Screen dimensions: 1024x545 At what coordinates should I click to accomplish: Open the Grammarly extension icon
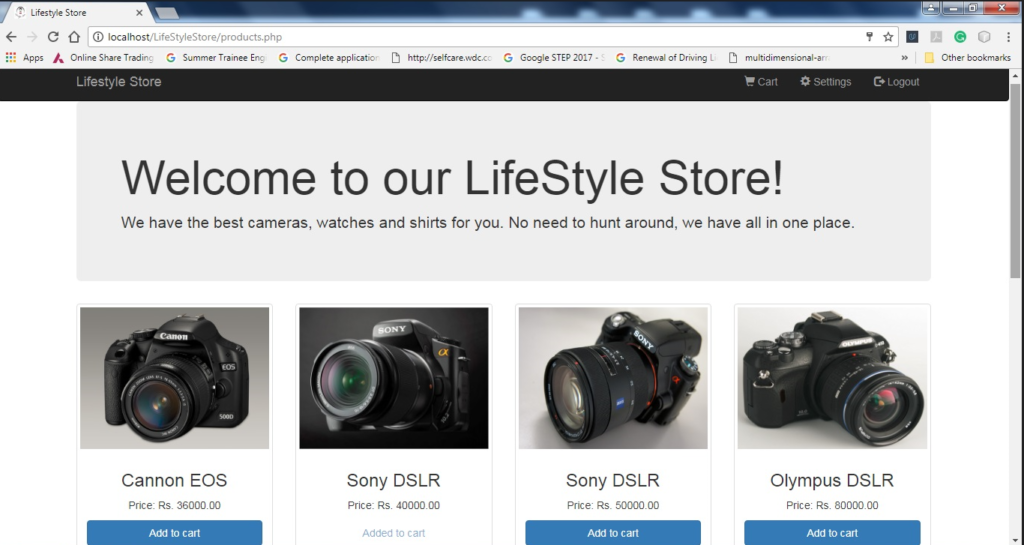(x=960, y=37)
